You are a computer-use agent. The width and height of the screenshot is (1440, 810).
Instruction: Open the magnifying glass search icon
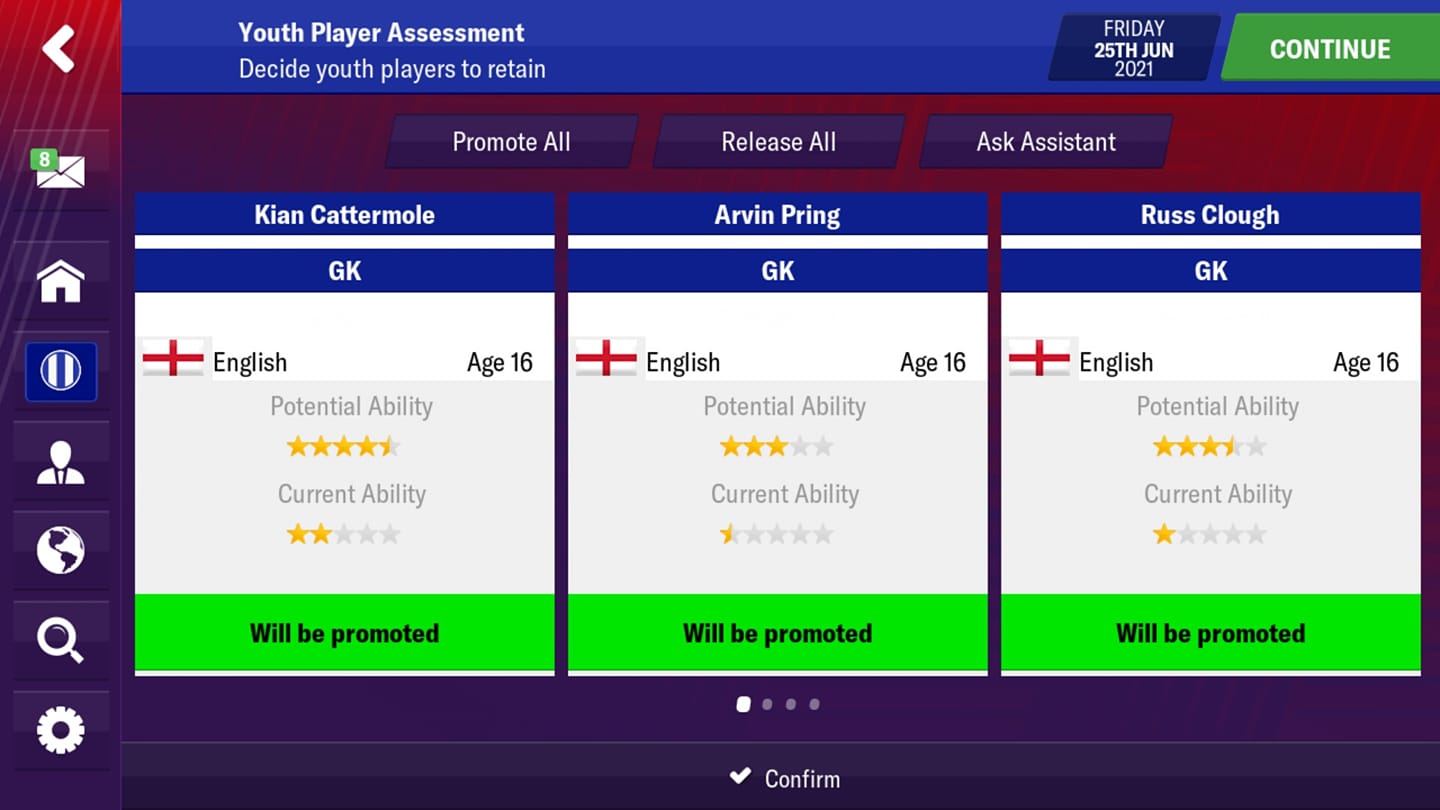point(60,640)
